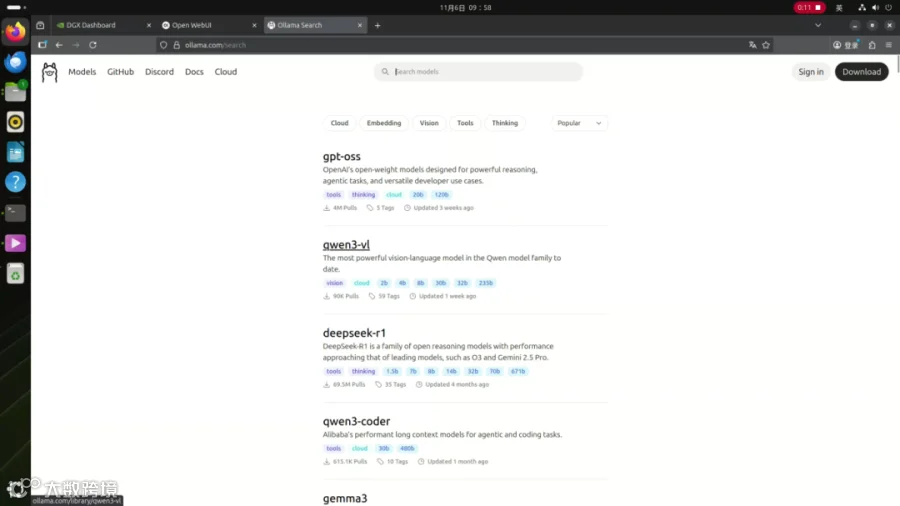Bookmark this page with the star icon
Screen dimensions: 900x506
766,45
